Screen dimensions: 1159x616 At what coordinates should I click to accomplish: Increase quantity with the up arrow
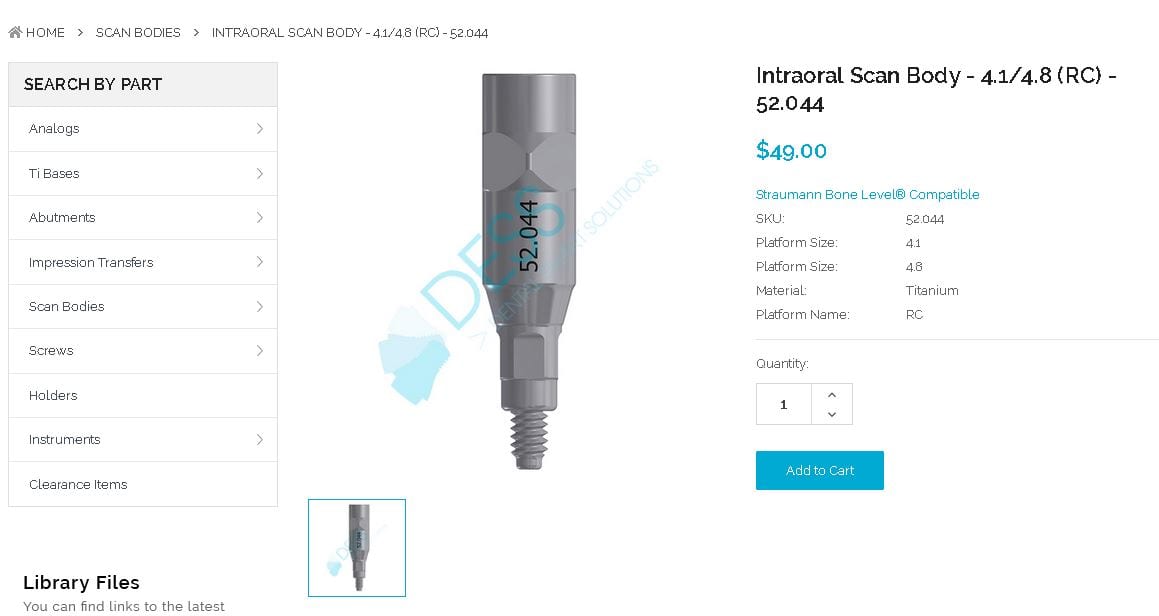click(832, 395)
